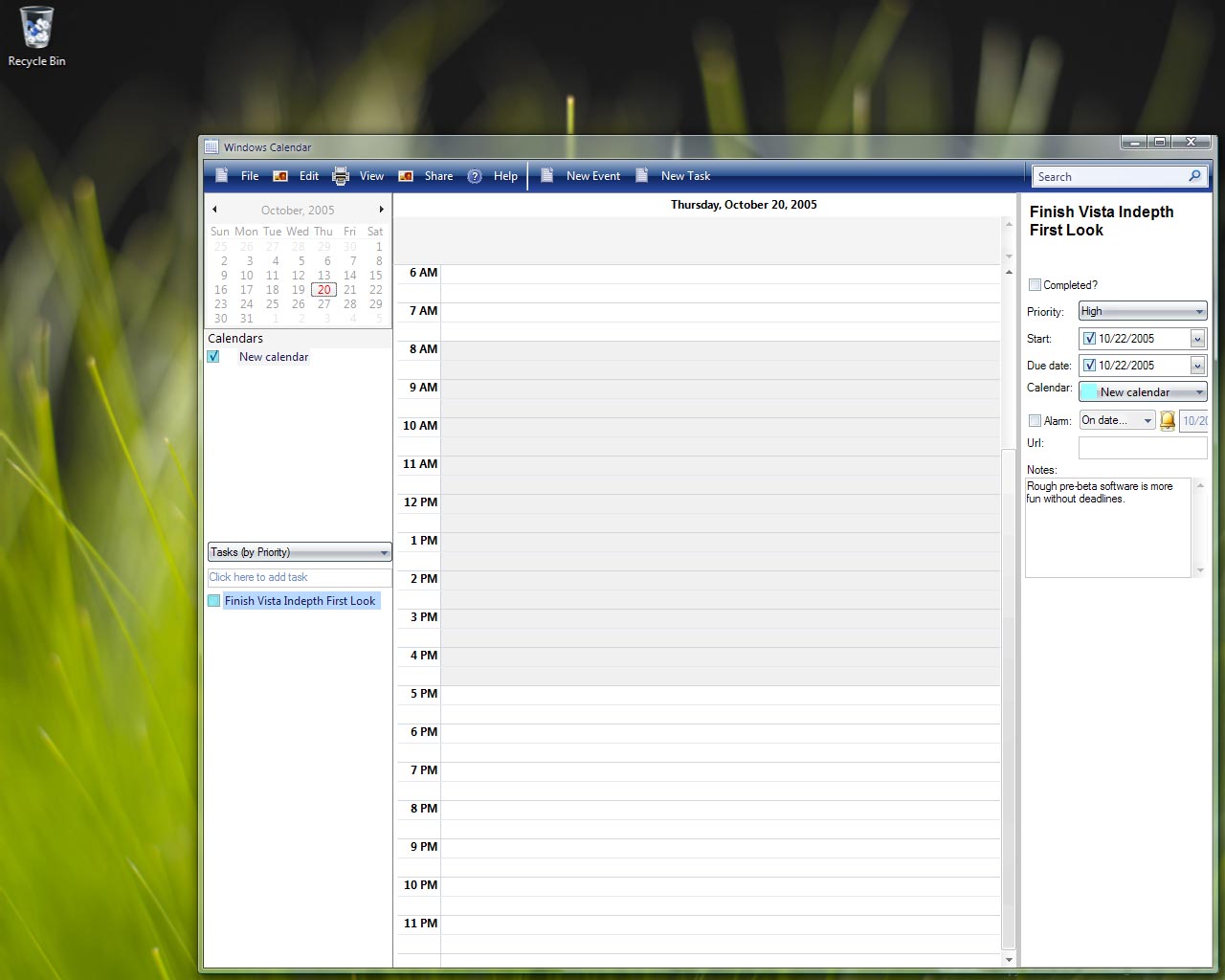Screen dimensions: 1225x980
Task: Click the day view vertical scrollbar thumb
Action: pyautogui.click(x=1009, y=699)
